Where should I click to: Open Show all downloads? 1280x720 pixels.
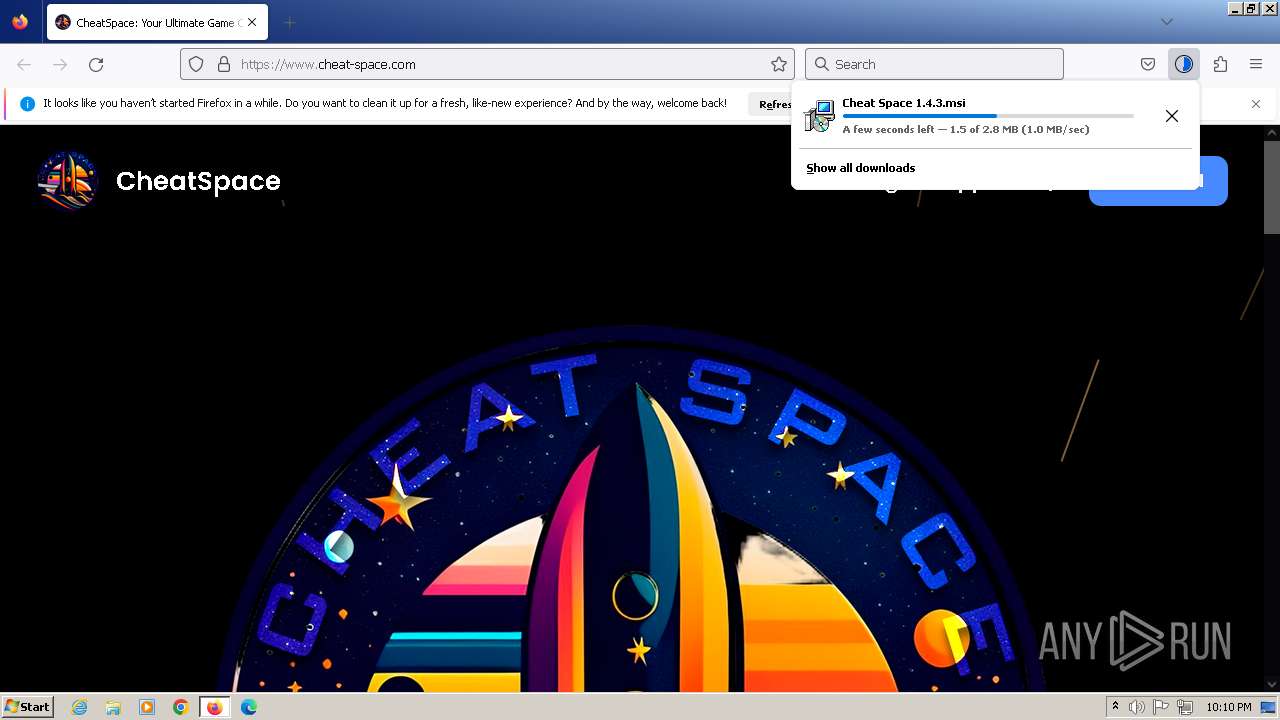point(861,168)
